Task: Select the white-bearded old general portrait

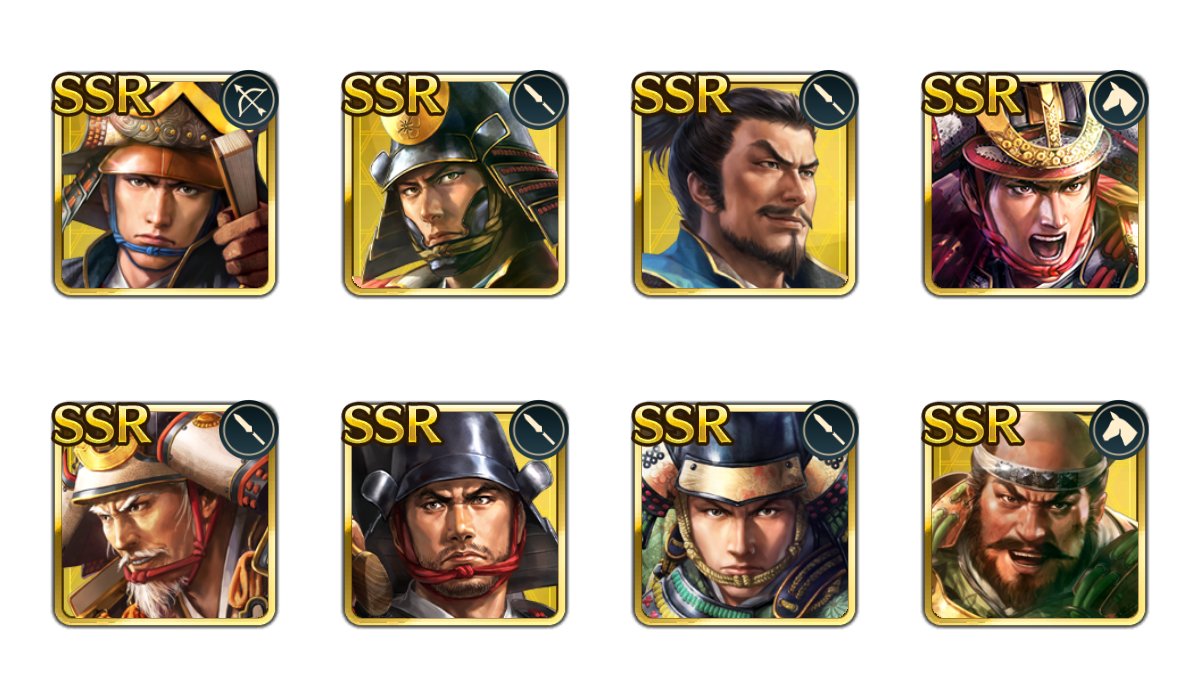Action: (164, 518)
